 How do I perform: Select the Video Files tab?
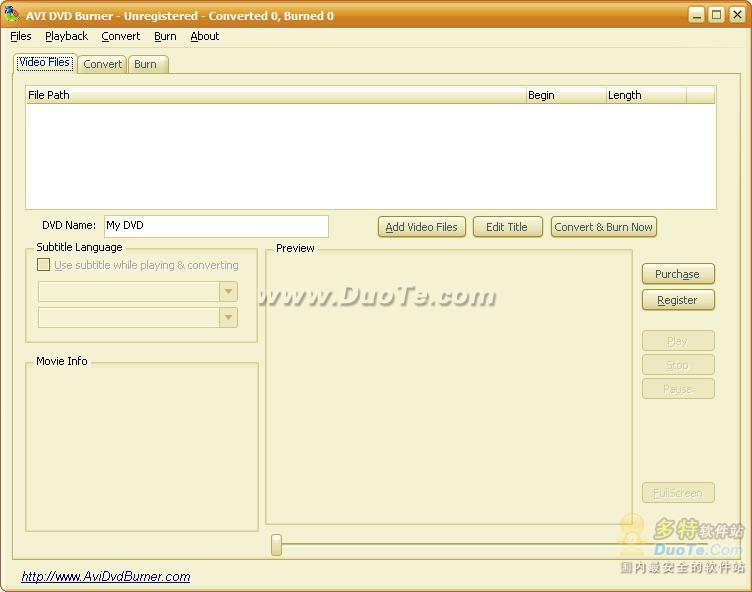click(45, 63)
